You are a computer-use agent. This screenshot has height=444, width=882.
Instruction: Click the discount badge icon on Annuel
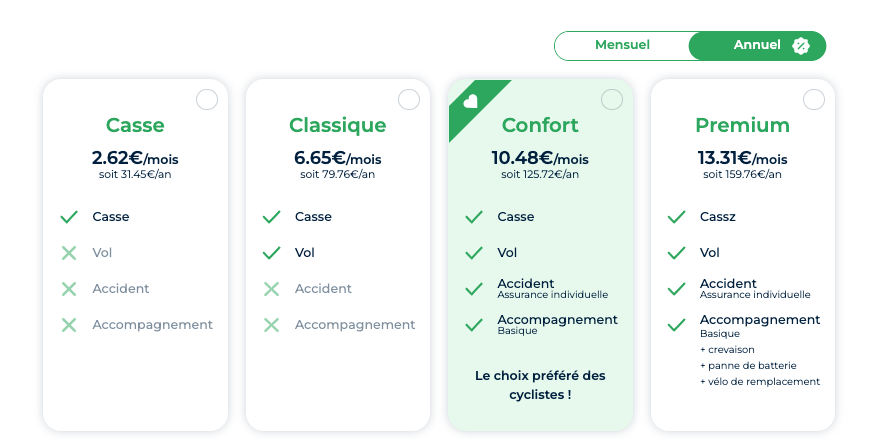pyautogui.click(x=800, y=46)
